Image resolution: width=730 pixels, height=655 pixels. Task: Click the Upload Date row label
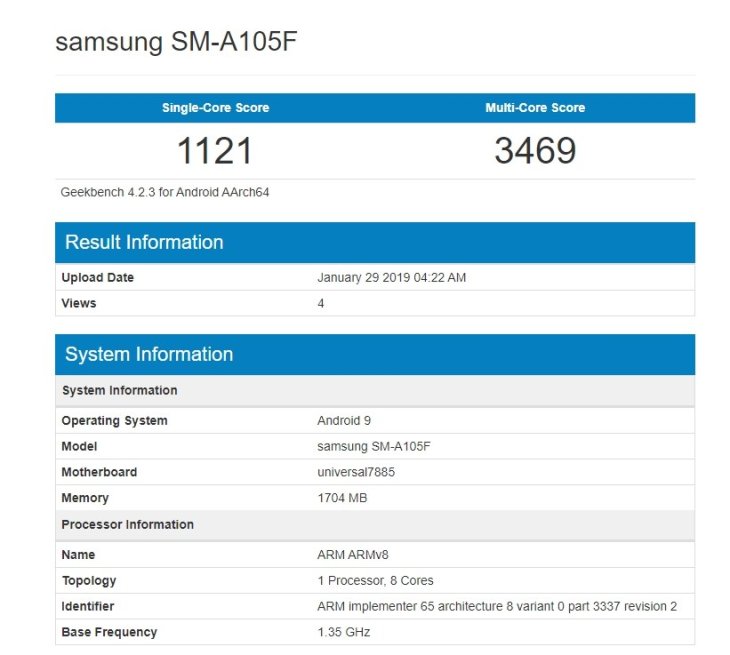[98, 278]
